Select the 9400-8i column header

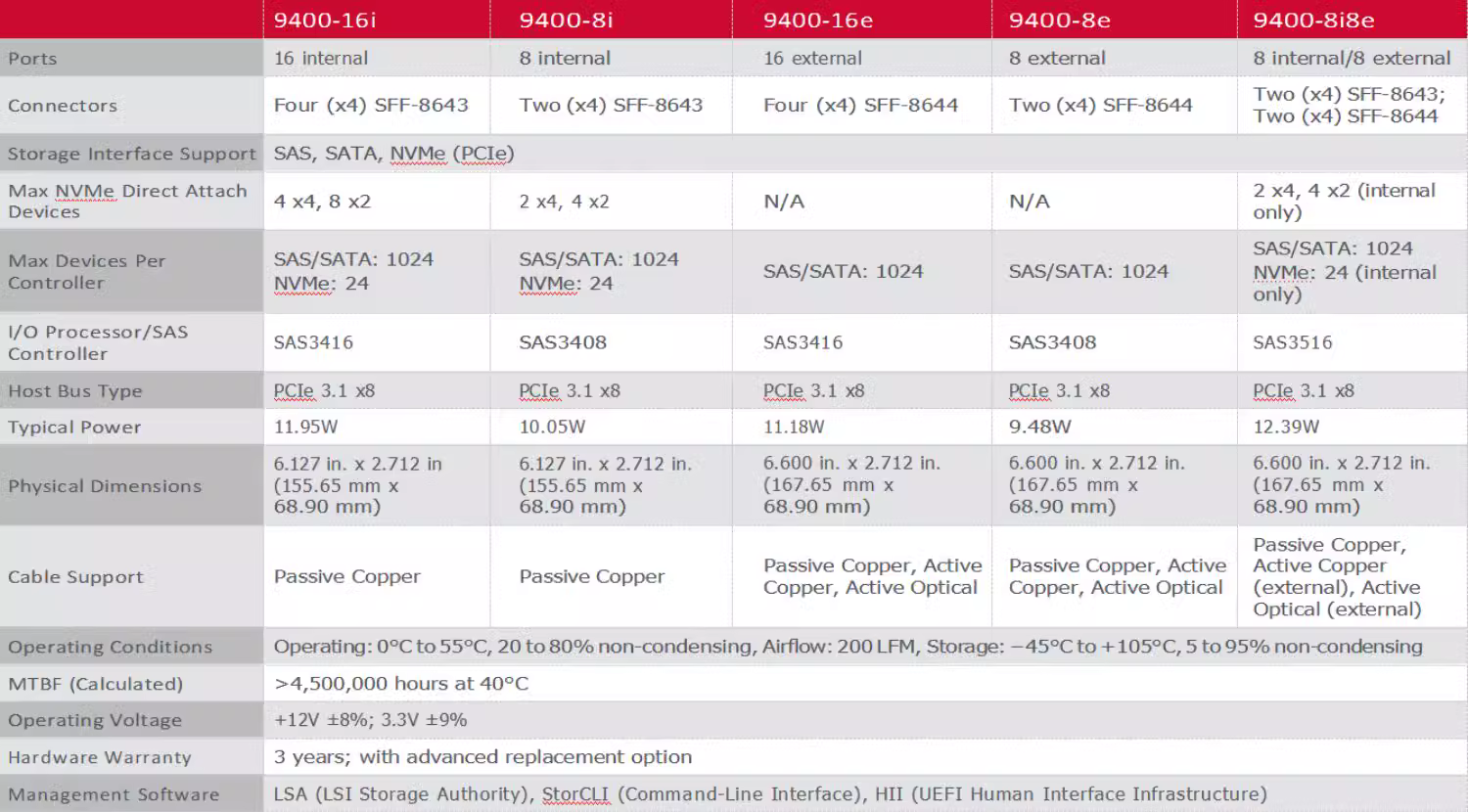tap(567, 21)
